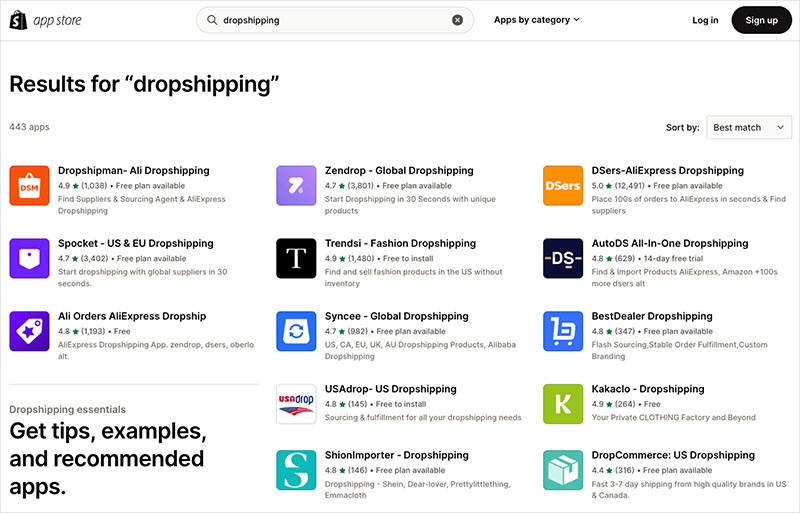
Task: Open the ShionImporter teal S icon
Action: coord(296,470)
